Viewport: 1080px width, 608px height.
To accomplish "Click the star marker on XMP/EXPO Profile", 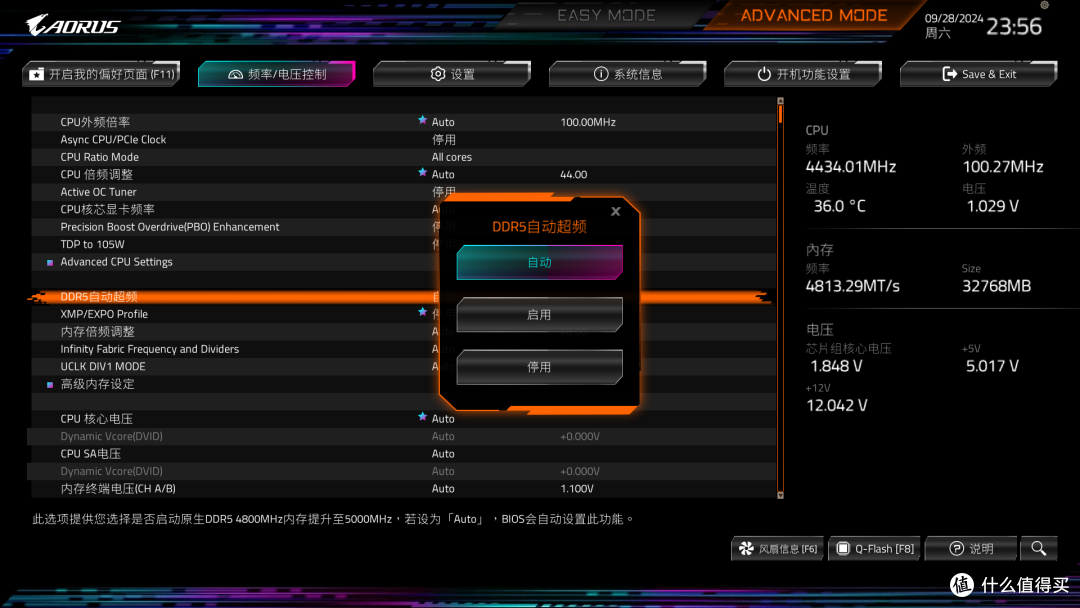I will (422, 312).
